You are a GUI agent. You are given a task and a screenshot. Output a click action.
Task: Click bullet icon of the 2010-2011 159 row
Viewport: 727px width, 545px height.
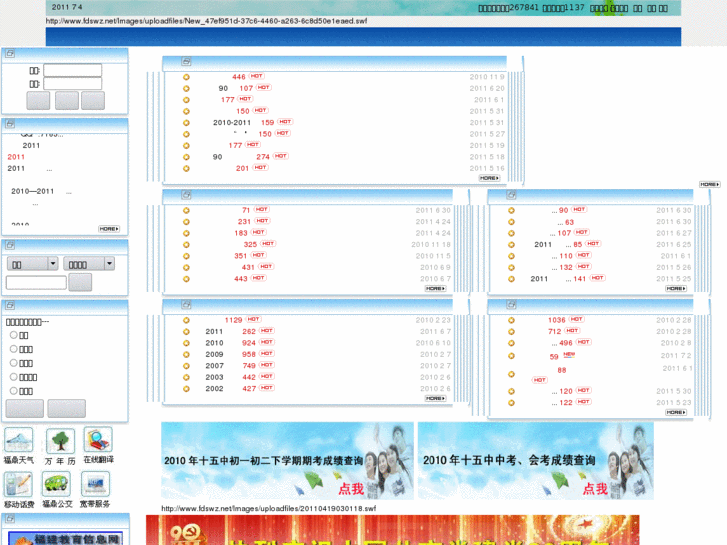pyautogui.click(x=186, y=123)
